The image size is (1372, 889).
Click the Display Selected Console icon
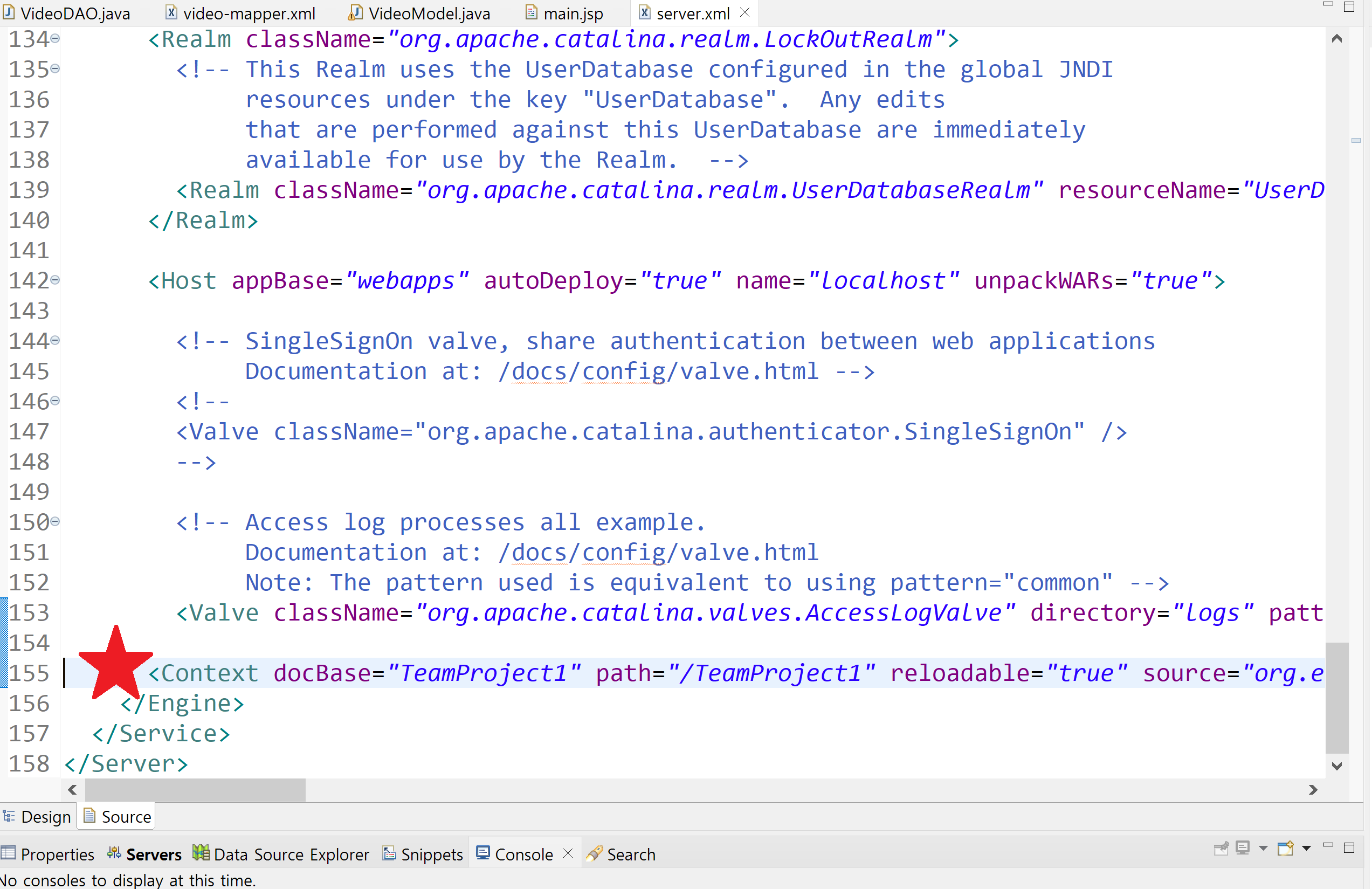(1243, 848)
